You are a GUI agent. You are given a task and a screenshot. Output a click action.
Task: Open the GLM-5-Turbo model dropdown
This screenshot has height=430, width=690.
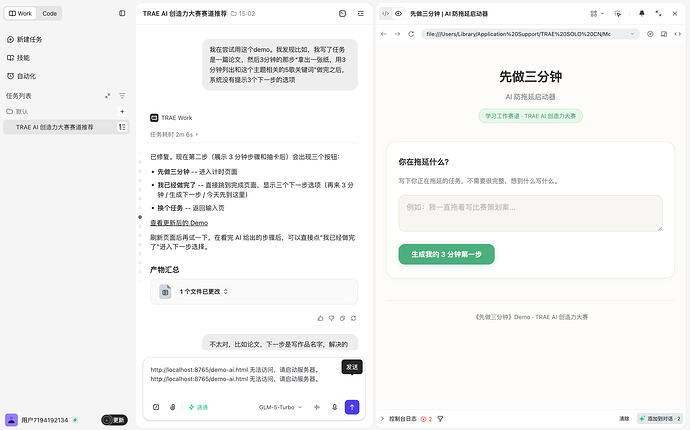pyautogui.click(x=280, y=407)
